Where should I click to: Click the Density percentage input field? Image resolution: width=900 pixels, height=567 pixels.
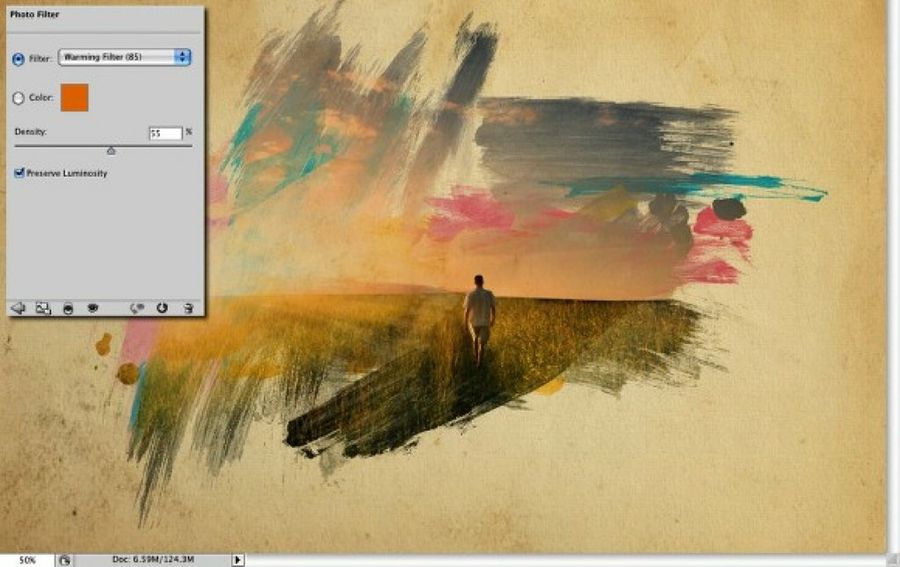coord(165,133)
